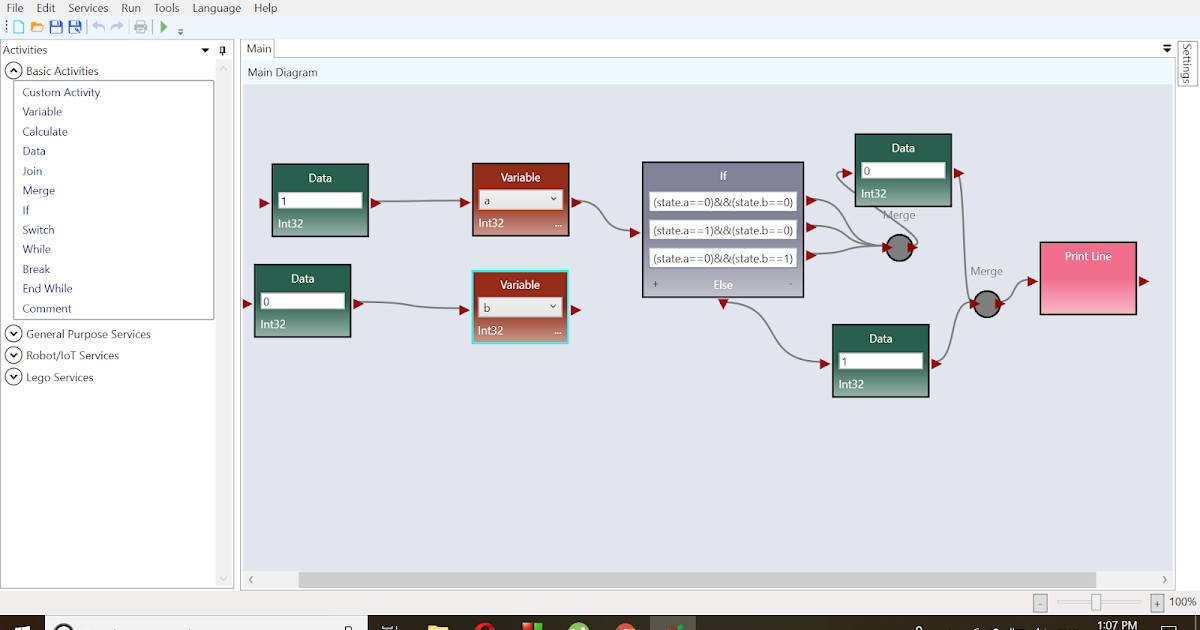
Task: Open an existing project file
Action: coord(37,27)
